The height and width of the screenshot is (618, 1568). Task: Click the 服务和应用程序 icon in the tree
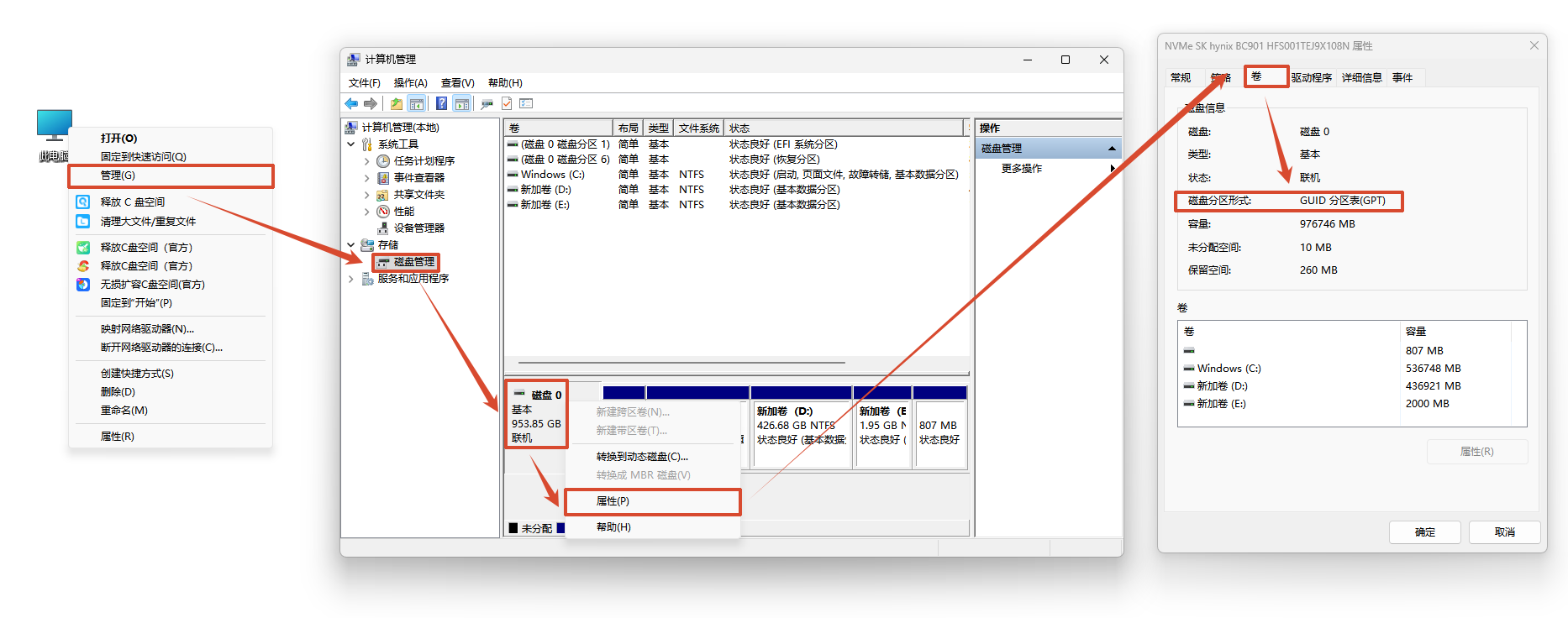(x=367, y=279)
